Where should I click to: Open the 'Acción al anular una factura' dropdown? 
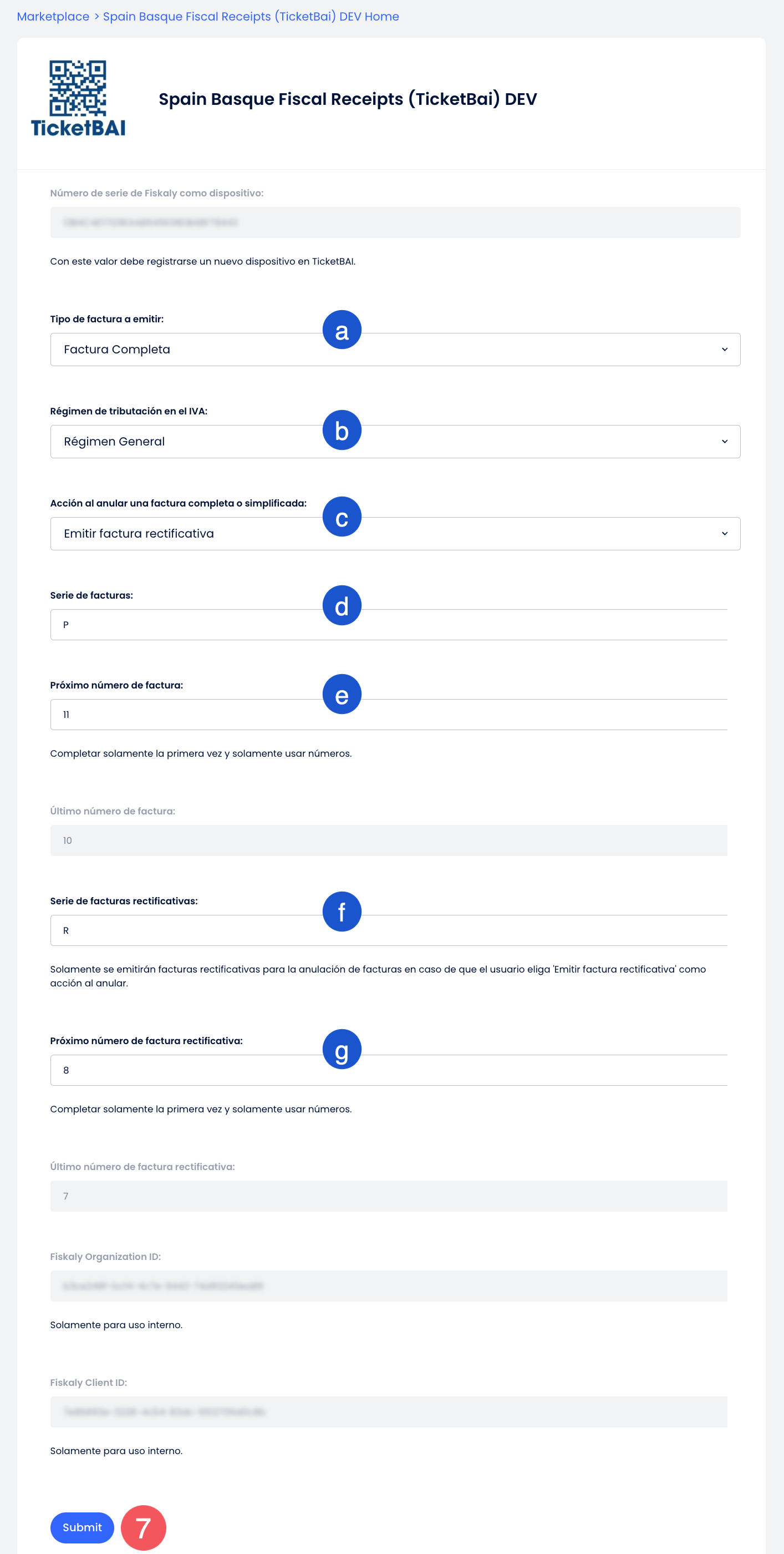click(395, 533)
